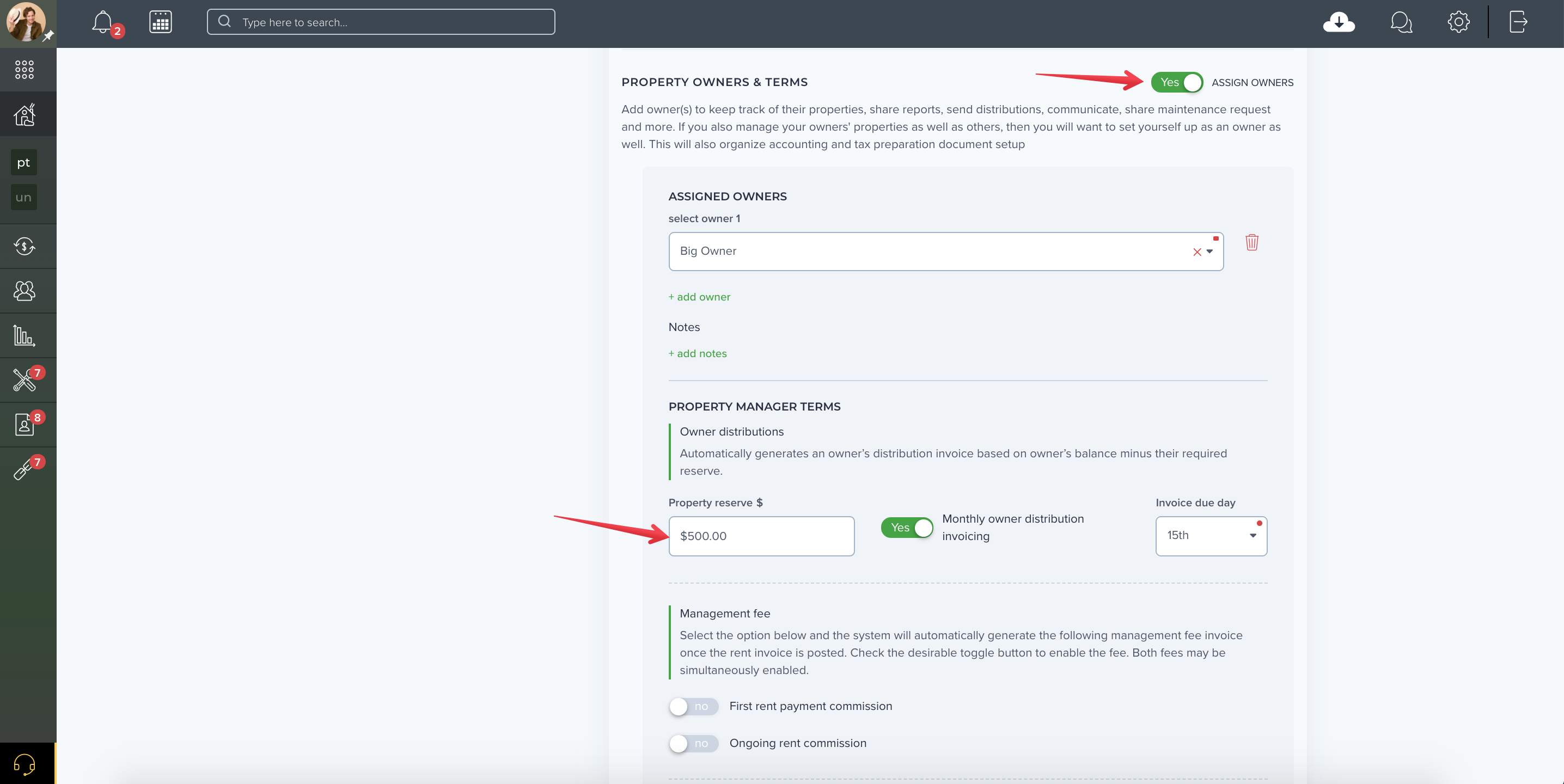This screenshot has width=1564, height=784.
Task: Open the contacts people icon in sidebar
Action: 25,291
